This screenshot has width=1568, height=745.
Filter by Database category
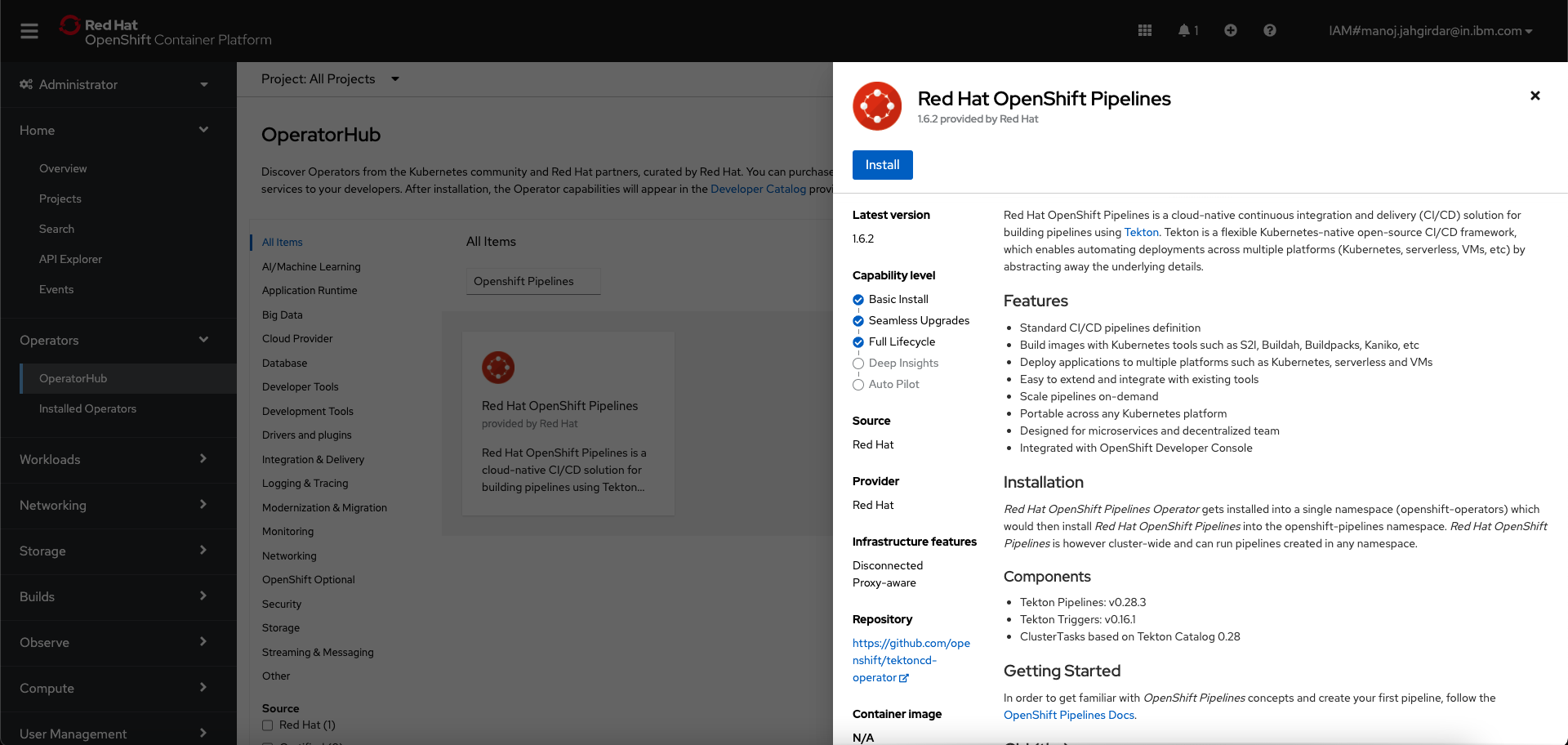285,363
